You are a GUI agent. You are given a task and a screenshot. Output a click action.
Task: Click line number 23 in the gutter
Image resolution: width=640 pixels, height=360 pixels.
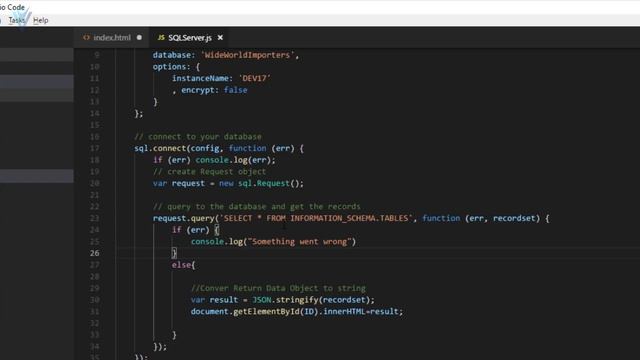(95, 218)
